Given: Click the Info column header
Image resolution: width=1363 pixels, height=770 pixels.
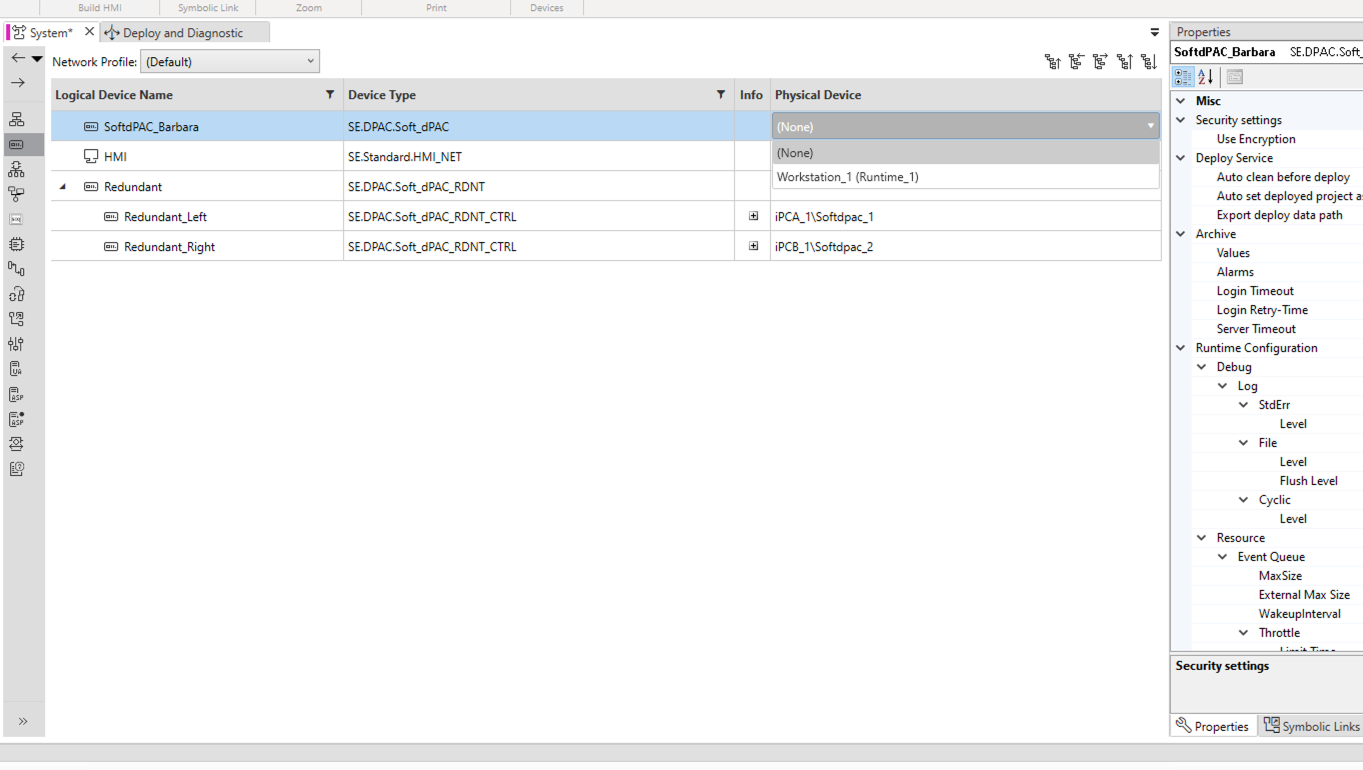Looking at the screenshot, I should [x=751, y=95].
